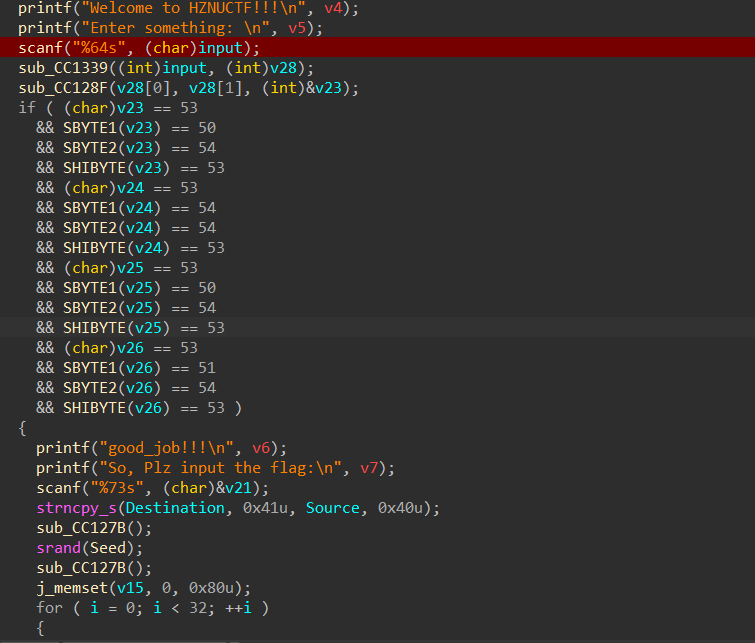Click the line SBYTE1(v23) == 50
The image size is (755, 643).
(139, 128)
